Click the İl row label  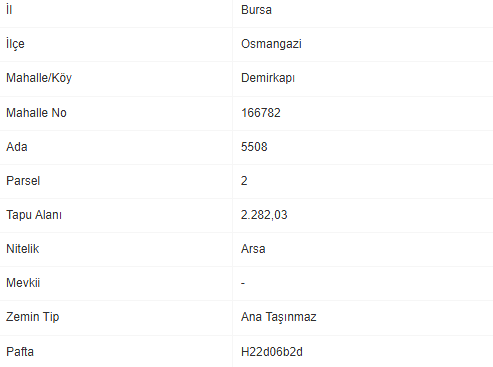[9, 9]
